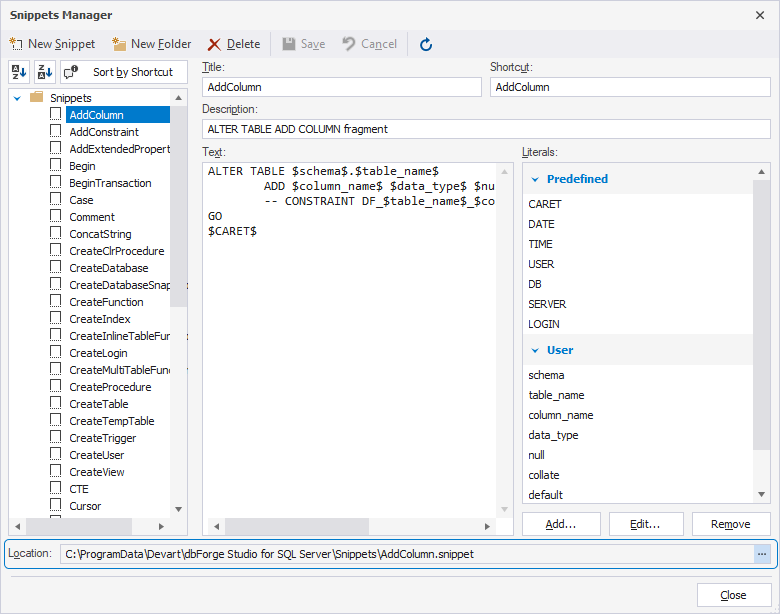Viewport: 780px width, 614px height.
Task: Click the New Snippet toolbar button
Action: (x=52, y=44)
